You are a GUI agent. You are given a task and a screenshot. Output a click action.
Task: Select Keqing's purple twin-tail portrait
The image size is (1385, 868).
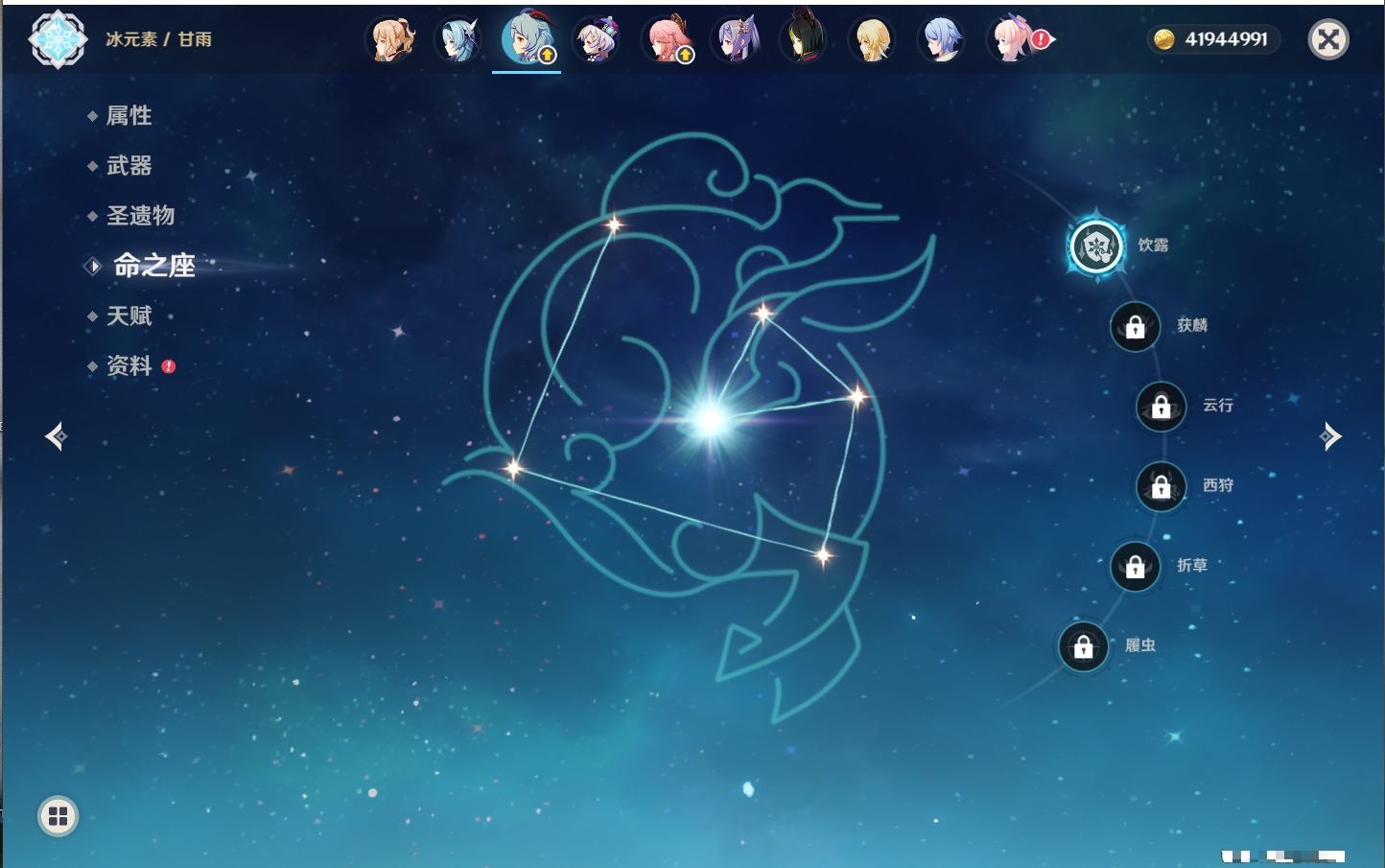point(735,39)
